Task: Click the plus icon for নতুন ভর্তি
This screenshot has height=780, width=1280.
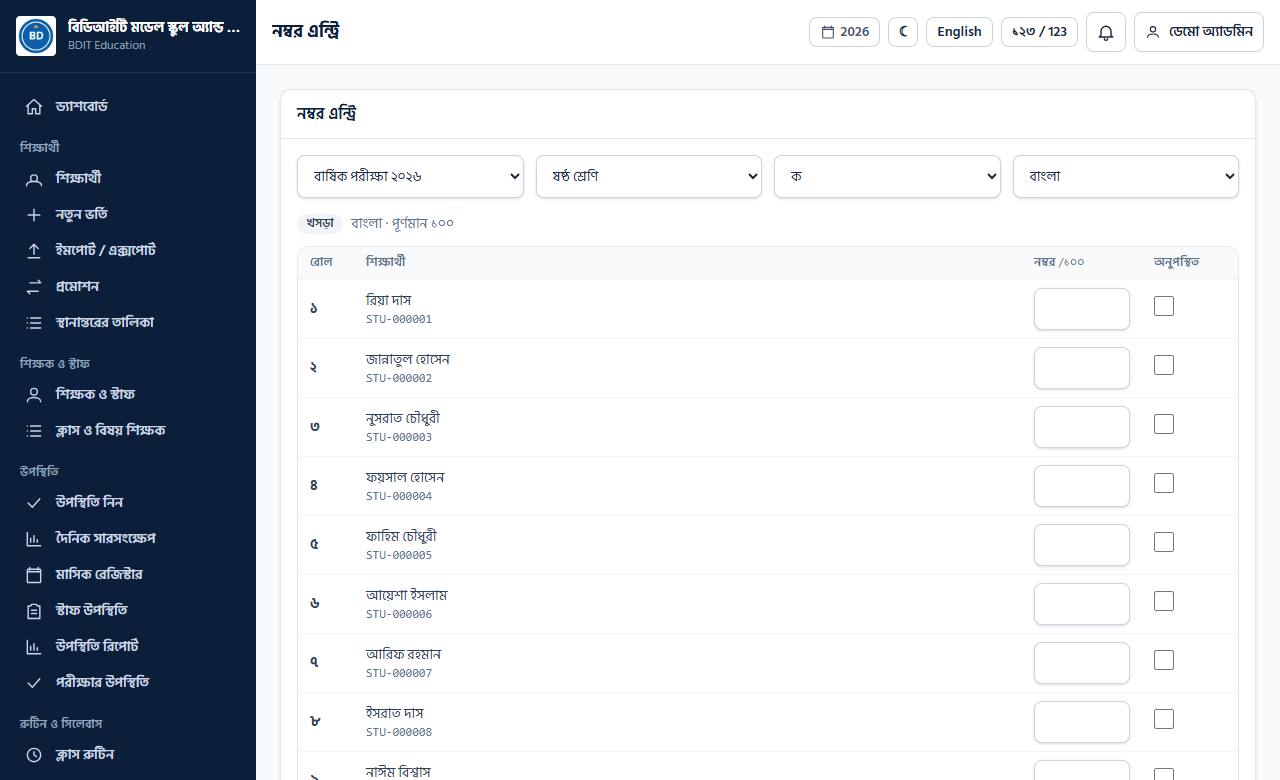Action: pos(34,214)
